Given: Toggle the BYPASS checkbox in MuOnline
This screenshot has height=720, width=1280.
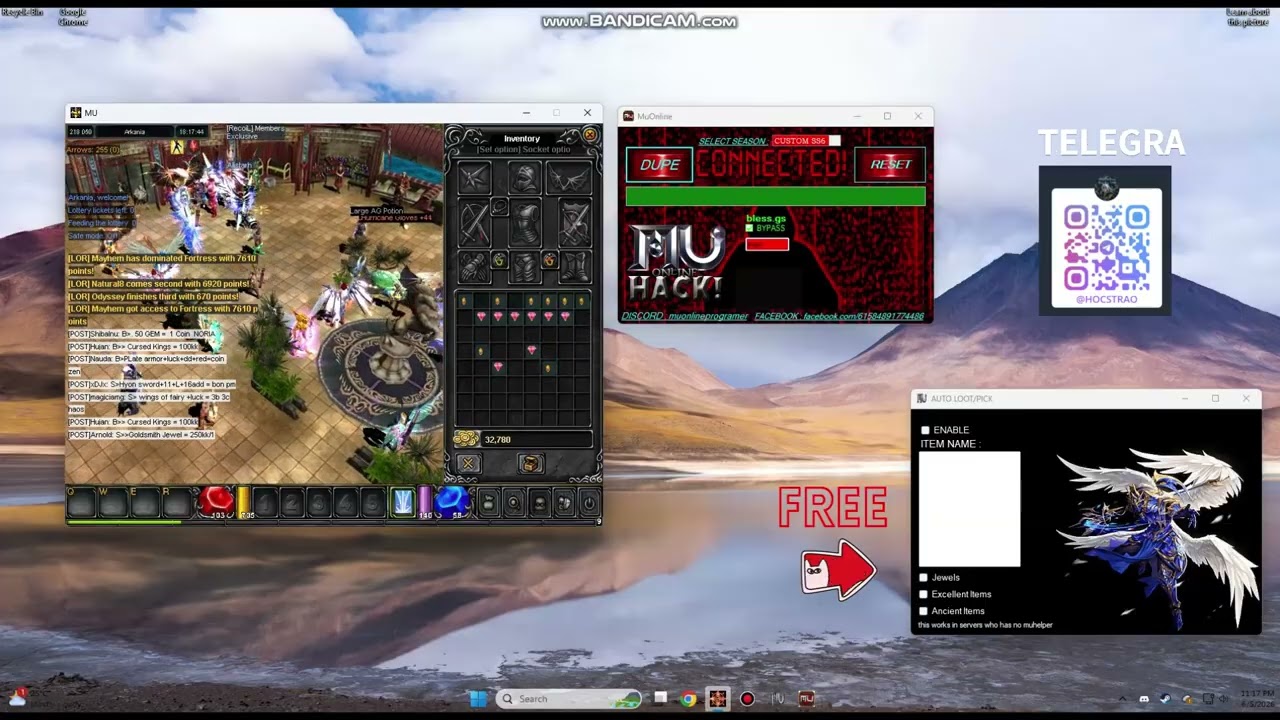Looking at the screenshot, I should [x=750, y=228].
